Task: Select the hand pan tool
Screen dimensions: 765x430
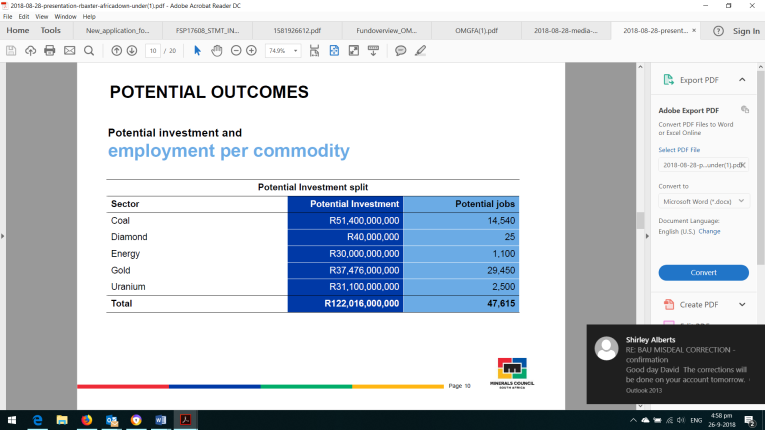Action: (x=216, y=50)
